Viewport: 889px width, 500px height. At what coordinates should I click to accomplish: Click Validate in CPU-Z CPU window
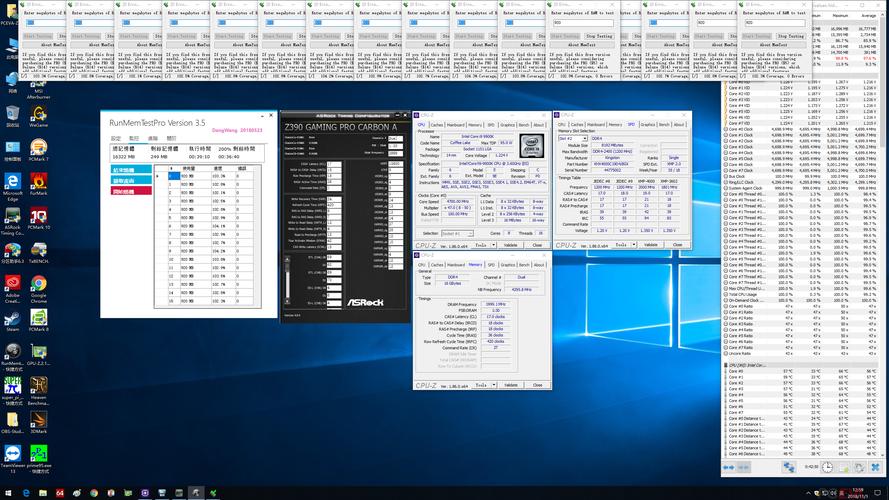click(x=511, y=245)
